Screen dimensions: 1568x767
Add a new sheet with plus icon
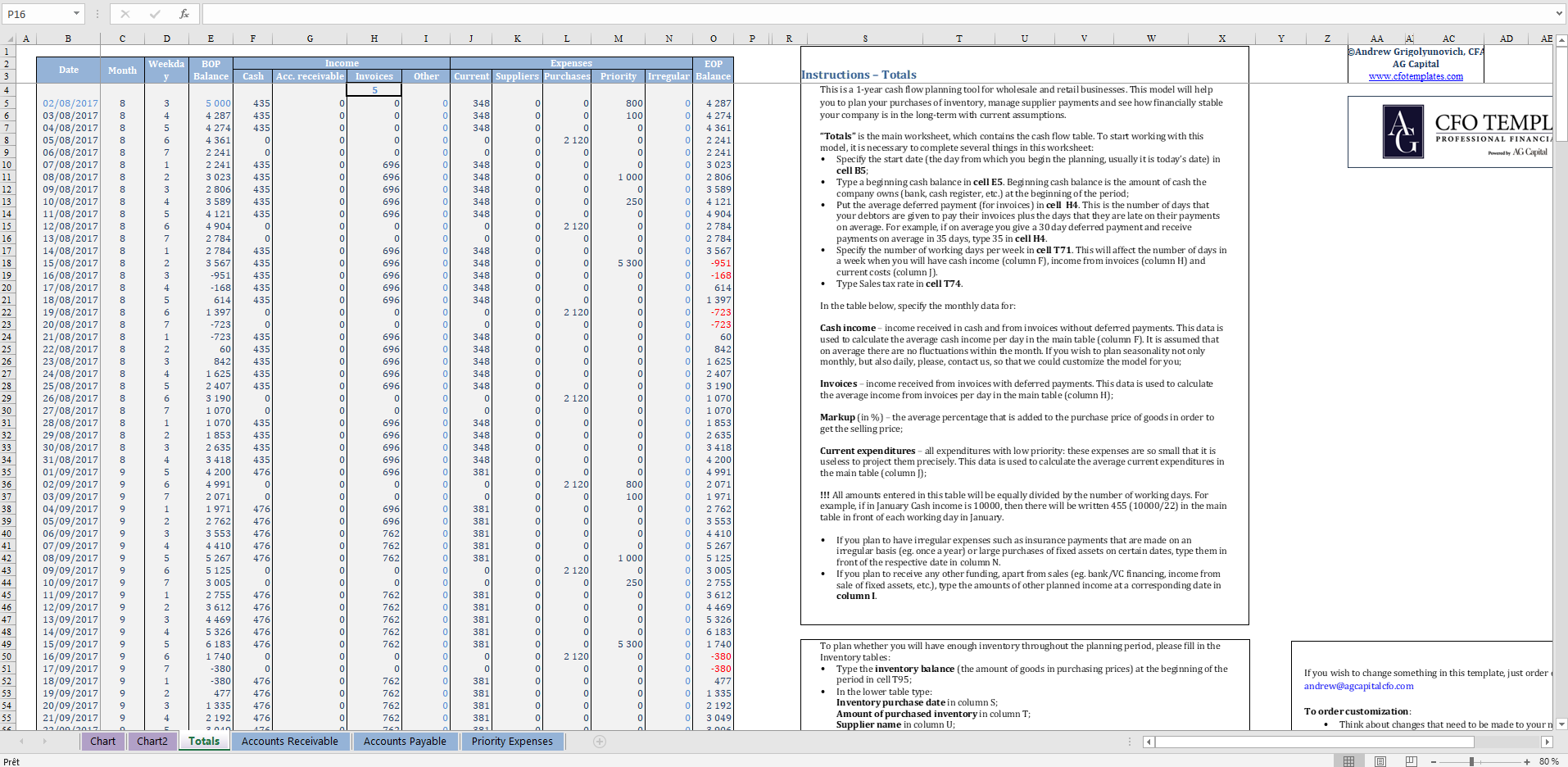[x=600, y=742]
